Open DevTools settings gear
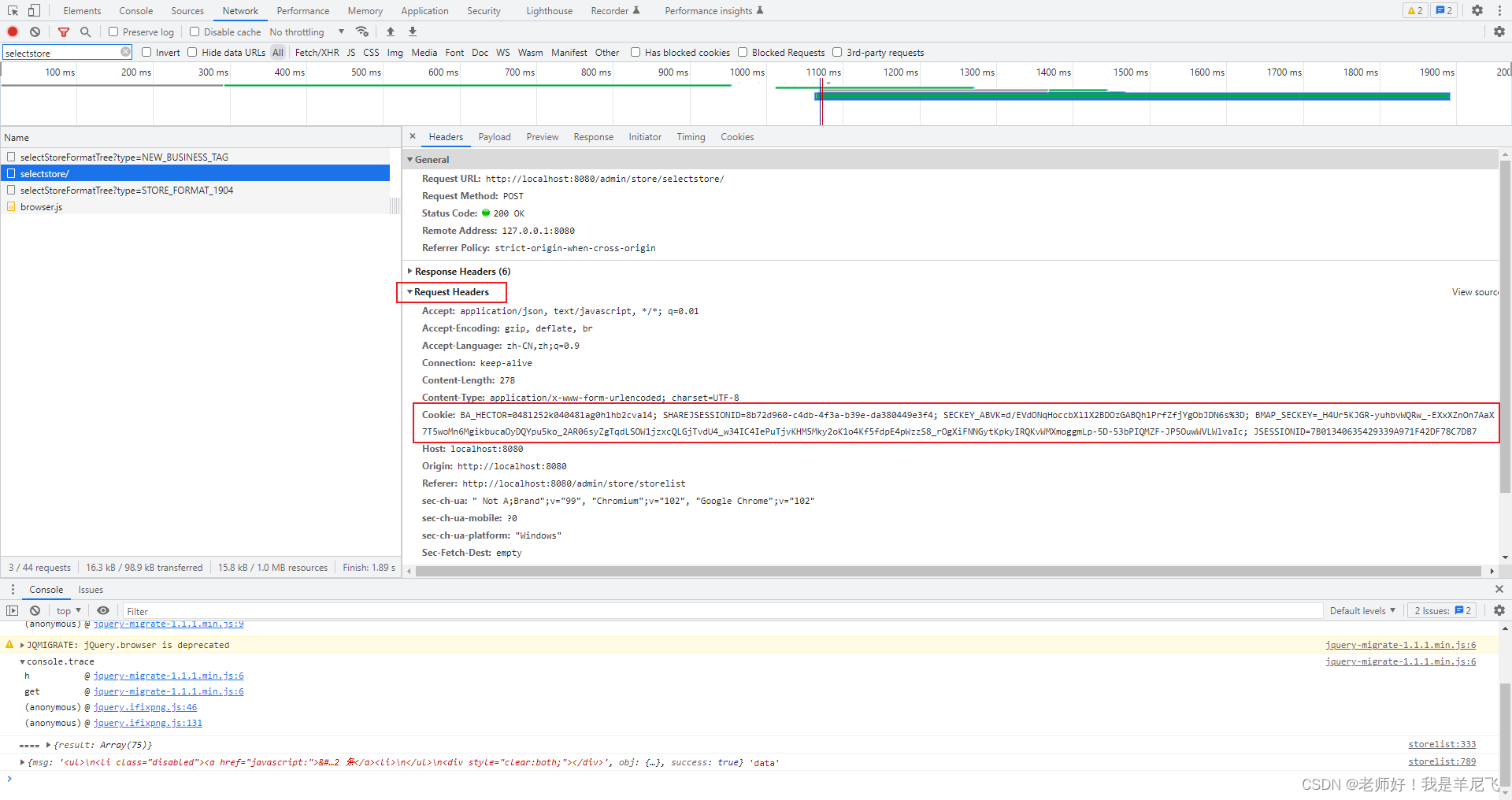1512x800 pixels. pyautogui.click(x=1477, y=11)
